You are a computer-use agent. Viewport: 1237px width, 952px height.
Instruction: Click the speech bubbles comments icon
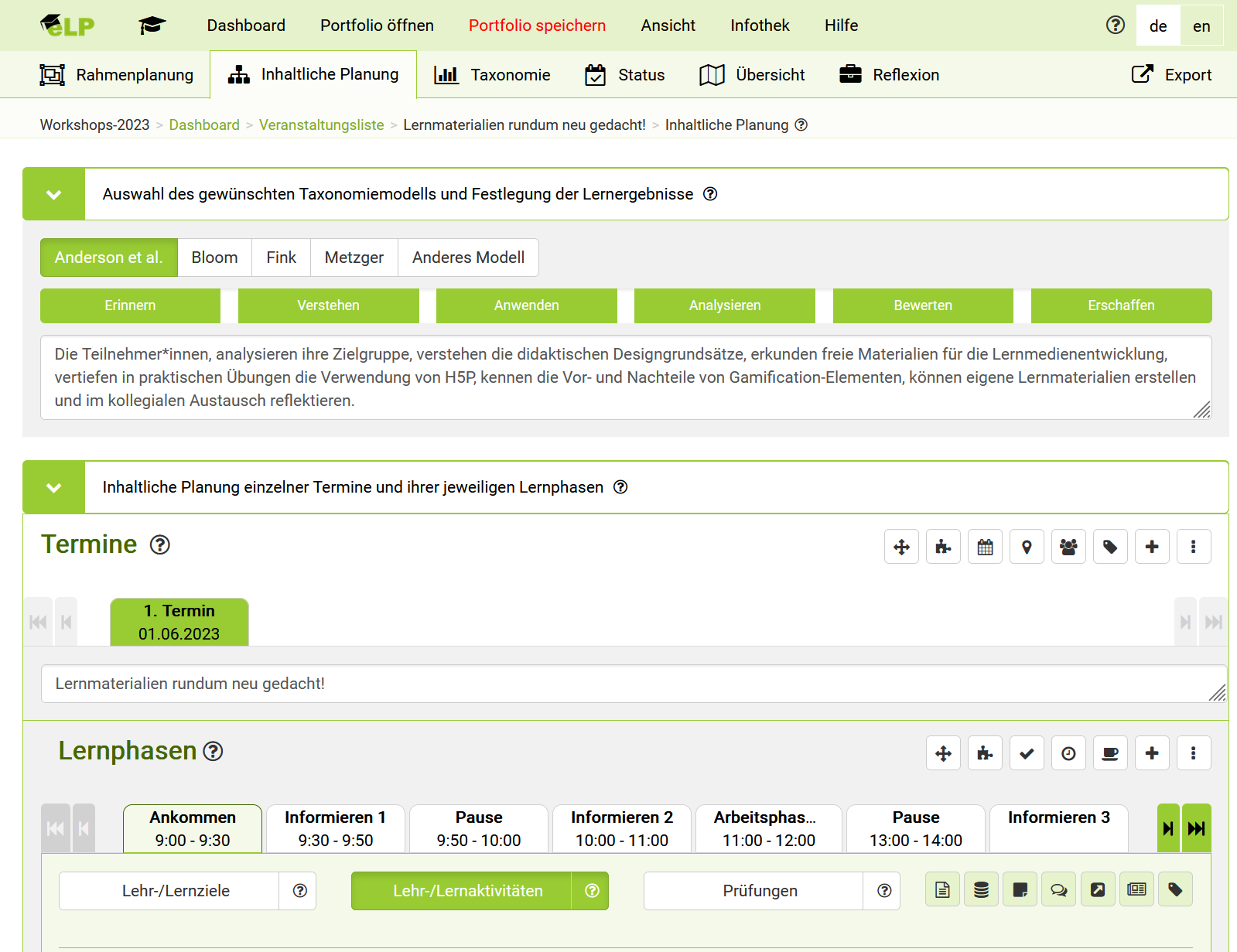(x=1058, y=890)
